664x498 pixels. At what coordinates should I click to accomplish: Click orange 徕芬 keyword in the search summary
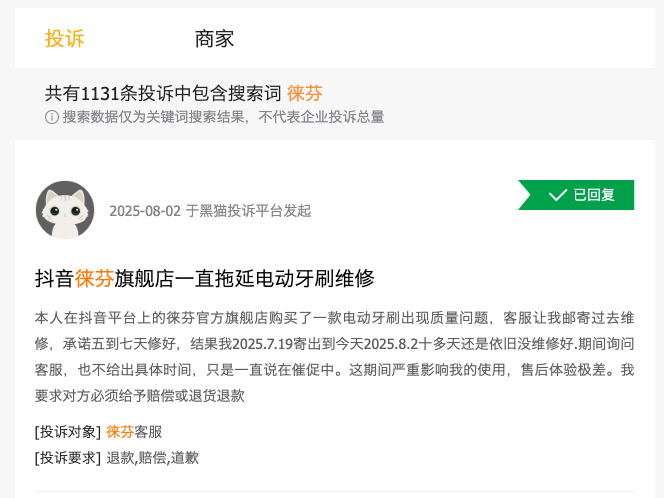[304, 93]
